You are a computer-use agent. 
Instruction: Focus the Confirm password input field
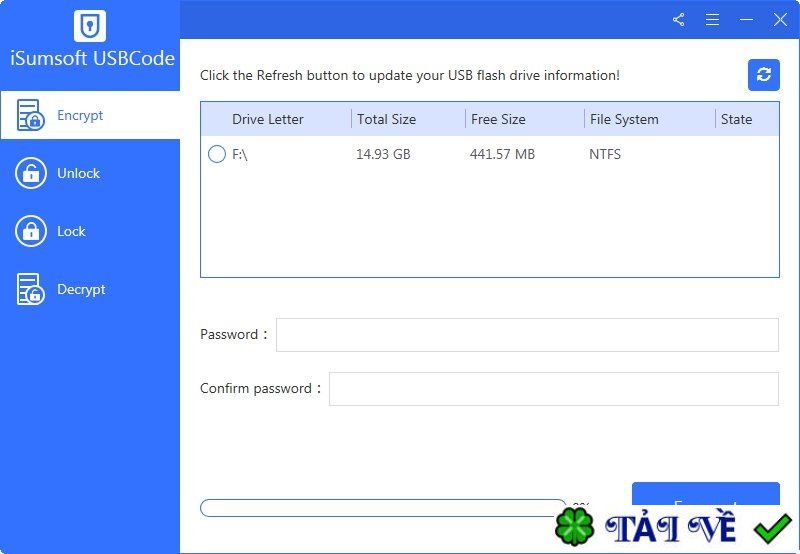click(554, 389)
